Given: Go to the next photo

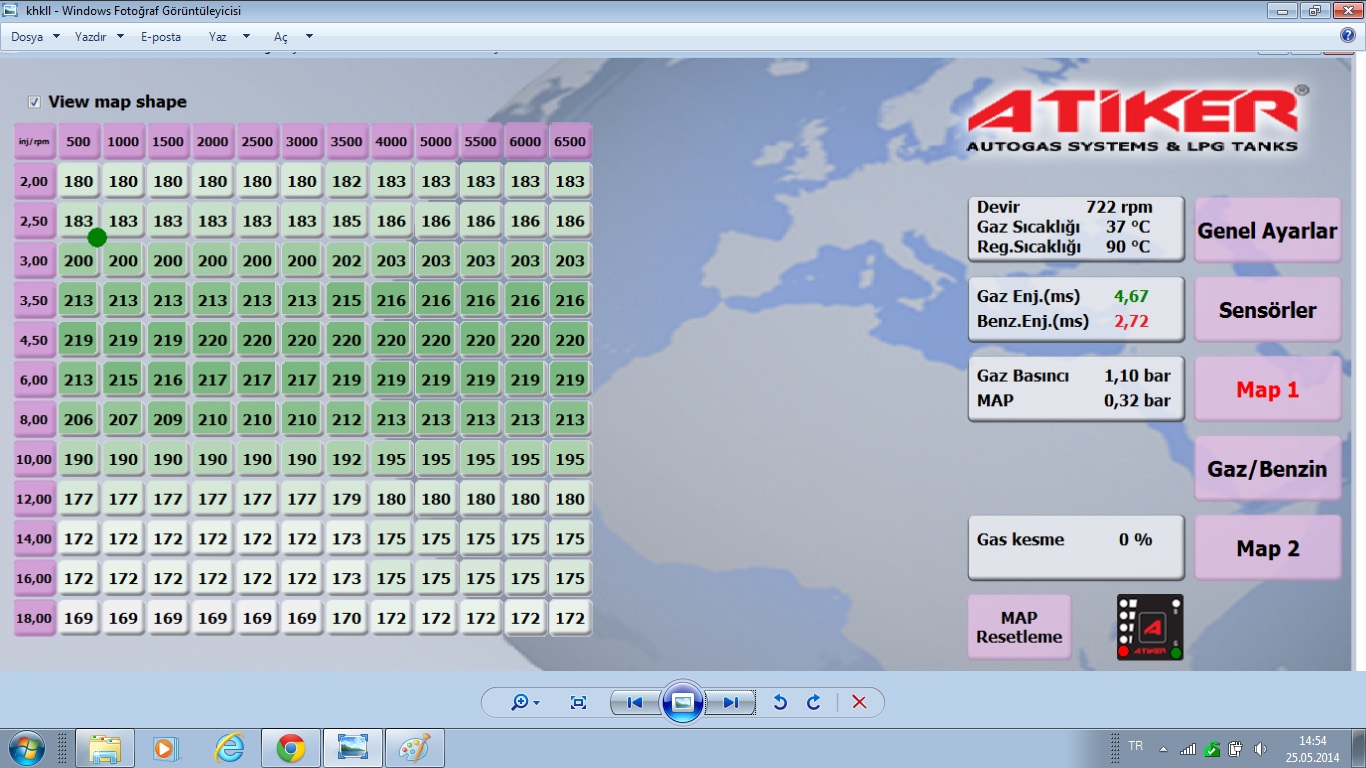Looking at the screenshot, I should click(x=730, y=703).
